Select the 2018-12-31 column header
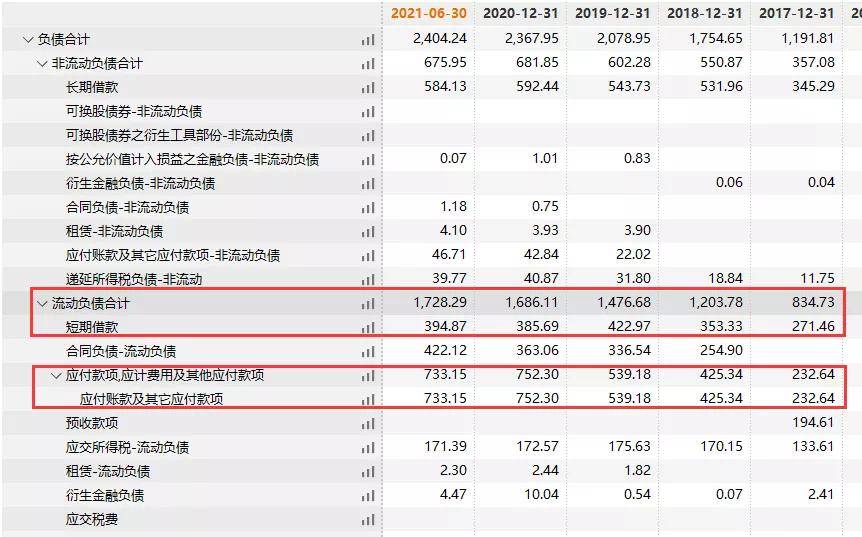This screenshot has height=537, width=862. [x=705, y=14]
